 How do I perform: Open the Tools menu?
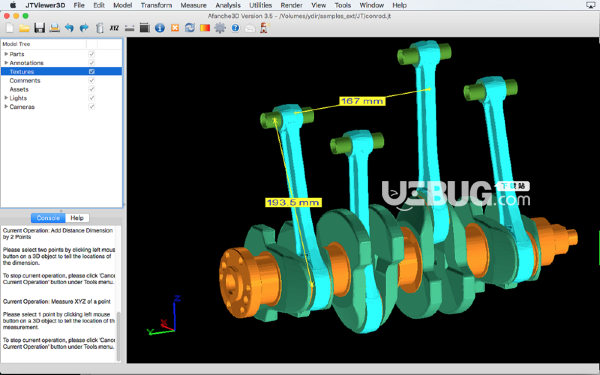coord(342,5)
